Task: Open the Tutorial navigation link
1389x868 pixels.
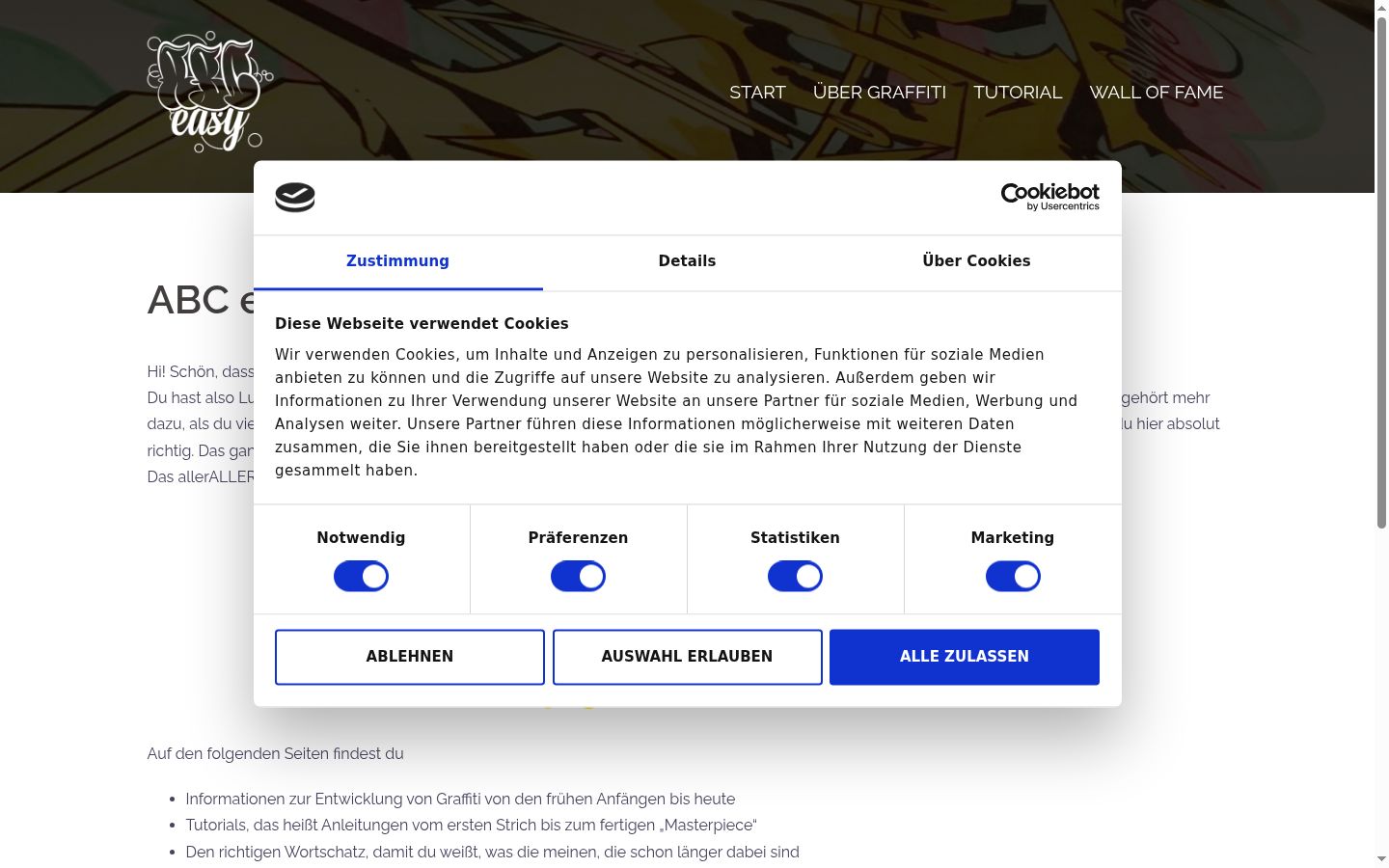Action: pyautogui.click(x=1018, y=93)
